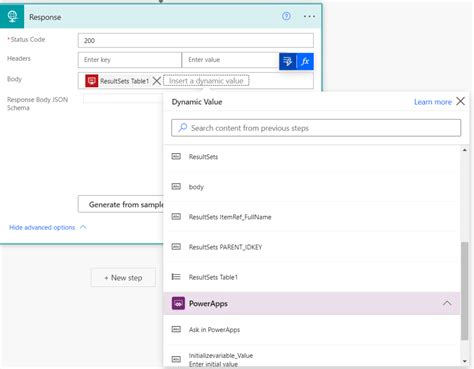Collapse the PowerApps section chevron
The height and width of the screenshot is (369, 474).
(447, 303)
